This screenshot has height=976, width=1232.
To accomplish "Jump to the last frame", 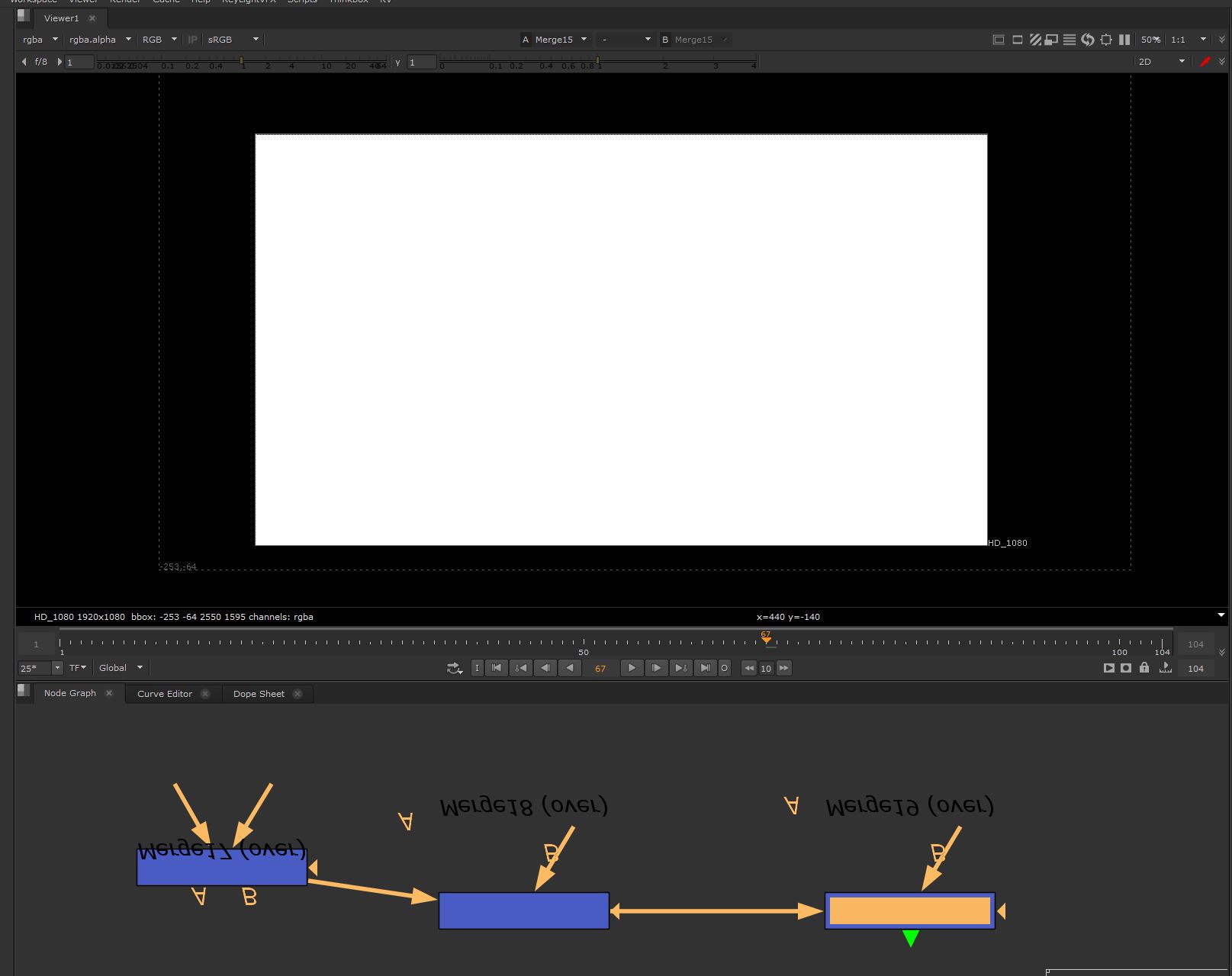I will coord(706,669).
